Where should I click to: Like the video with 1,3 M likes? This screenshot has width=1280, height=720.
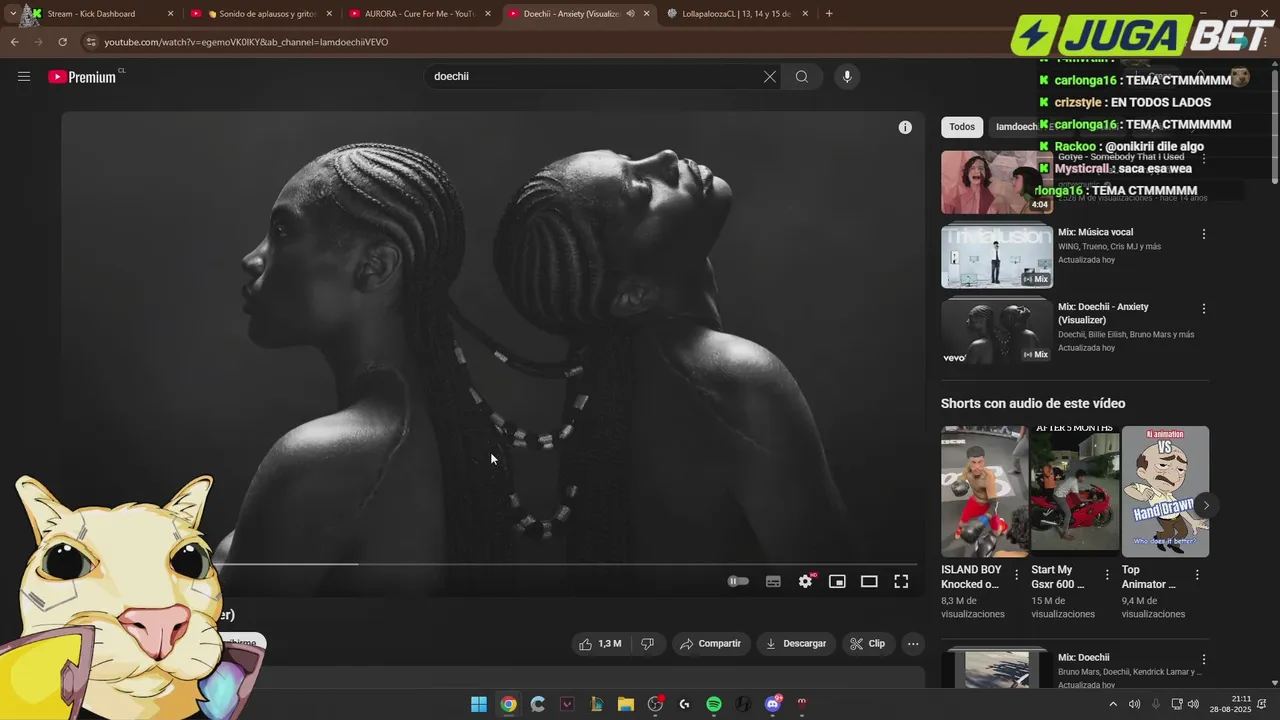(600, 644)
